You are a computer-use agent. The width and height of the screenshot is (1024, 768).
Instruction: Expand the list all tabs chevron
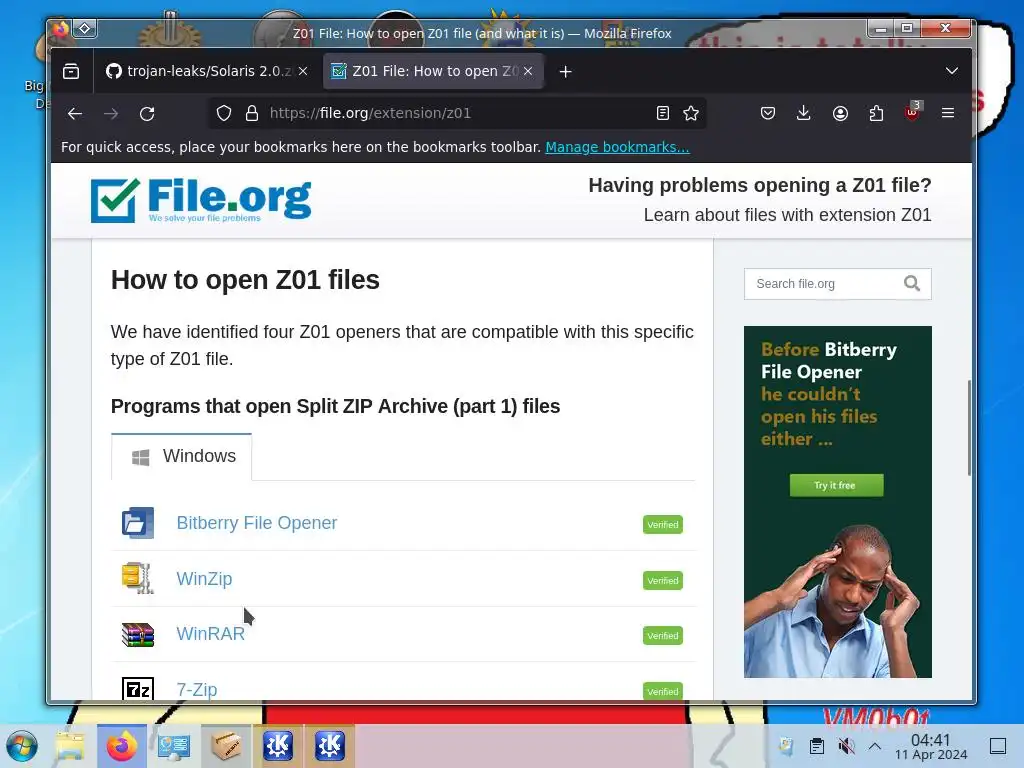(952, 71)
